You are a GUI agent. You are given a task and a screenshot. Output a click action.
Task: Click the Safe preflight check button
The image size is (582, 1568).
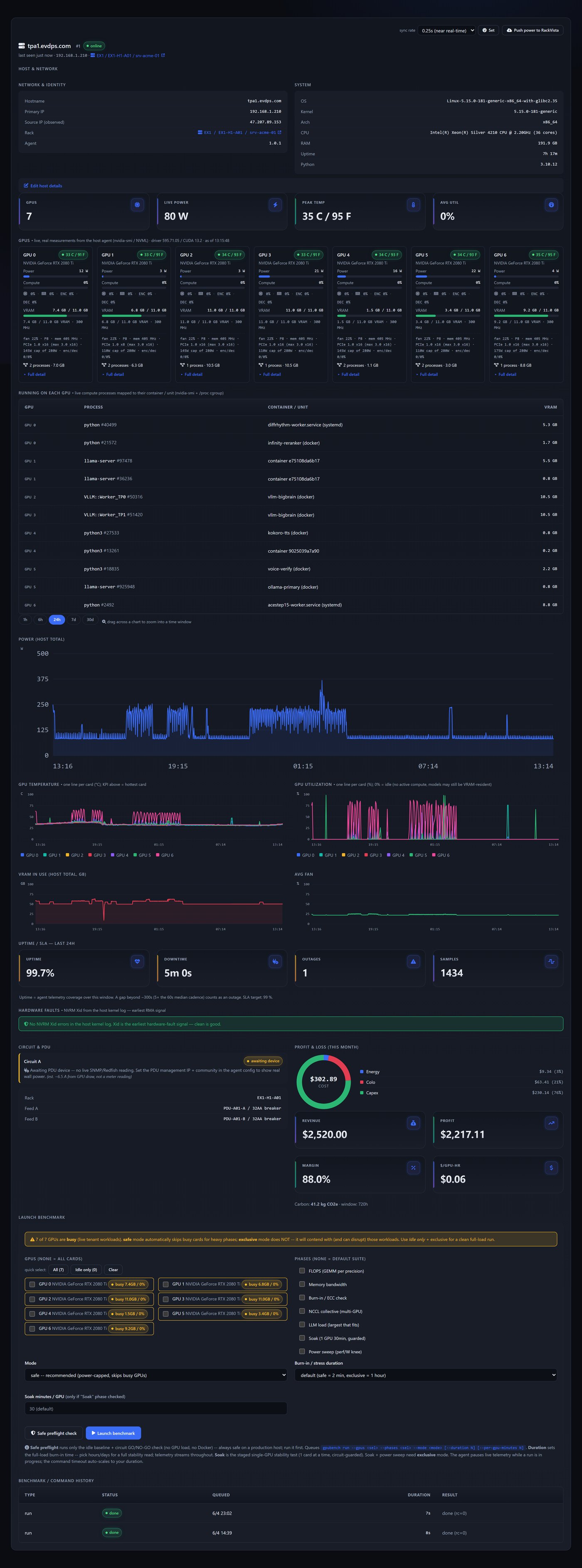pyautogui.click(x=54, y=1433)
